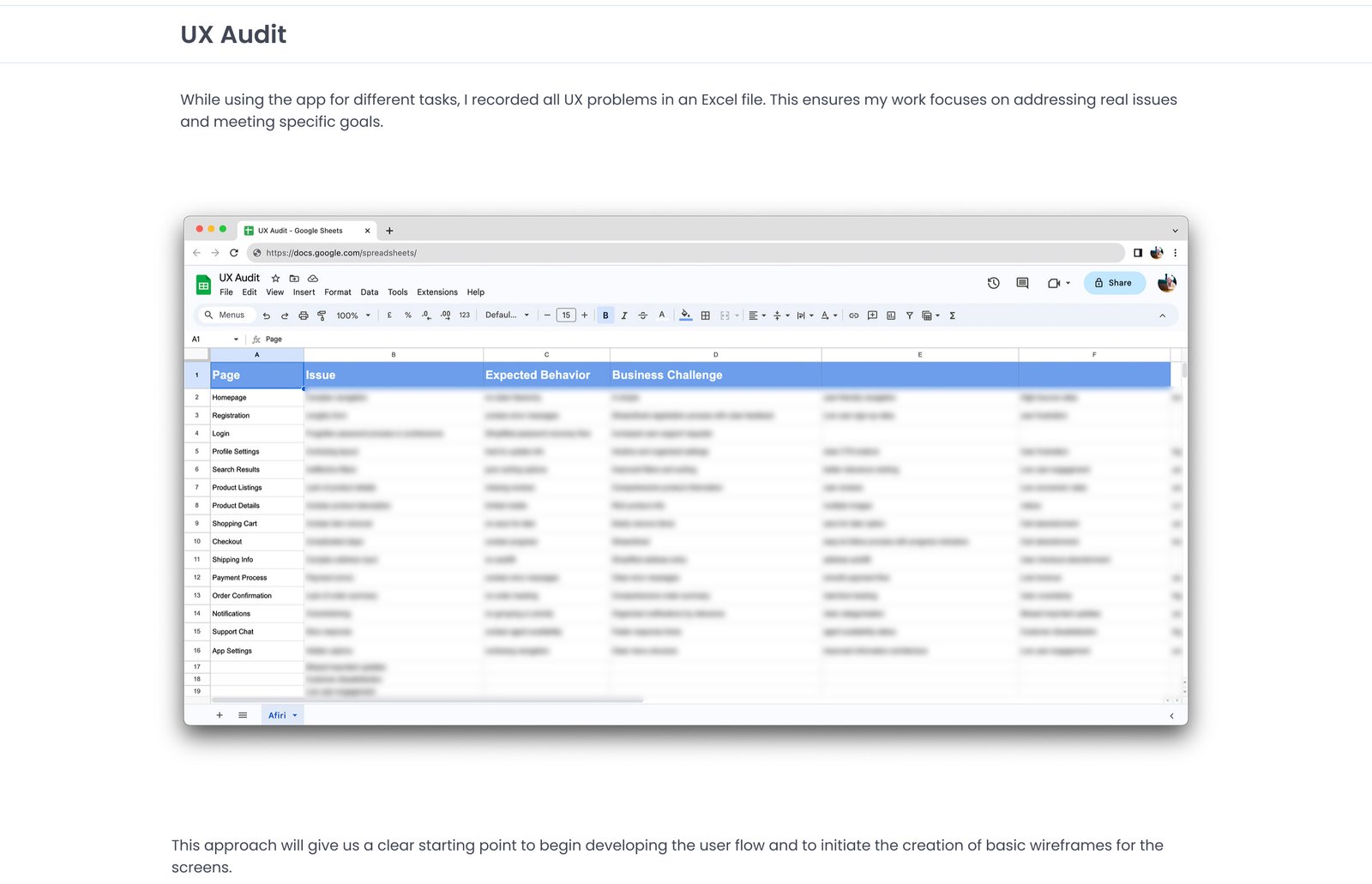Open the Extensions menu
Viewport: 1372px width, 884px height.
pyautogui.click(x=436, y=292)
